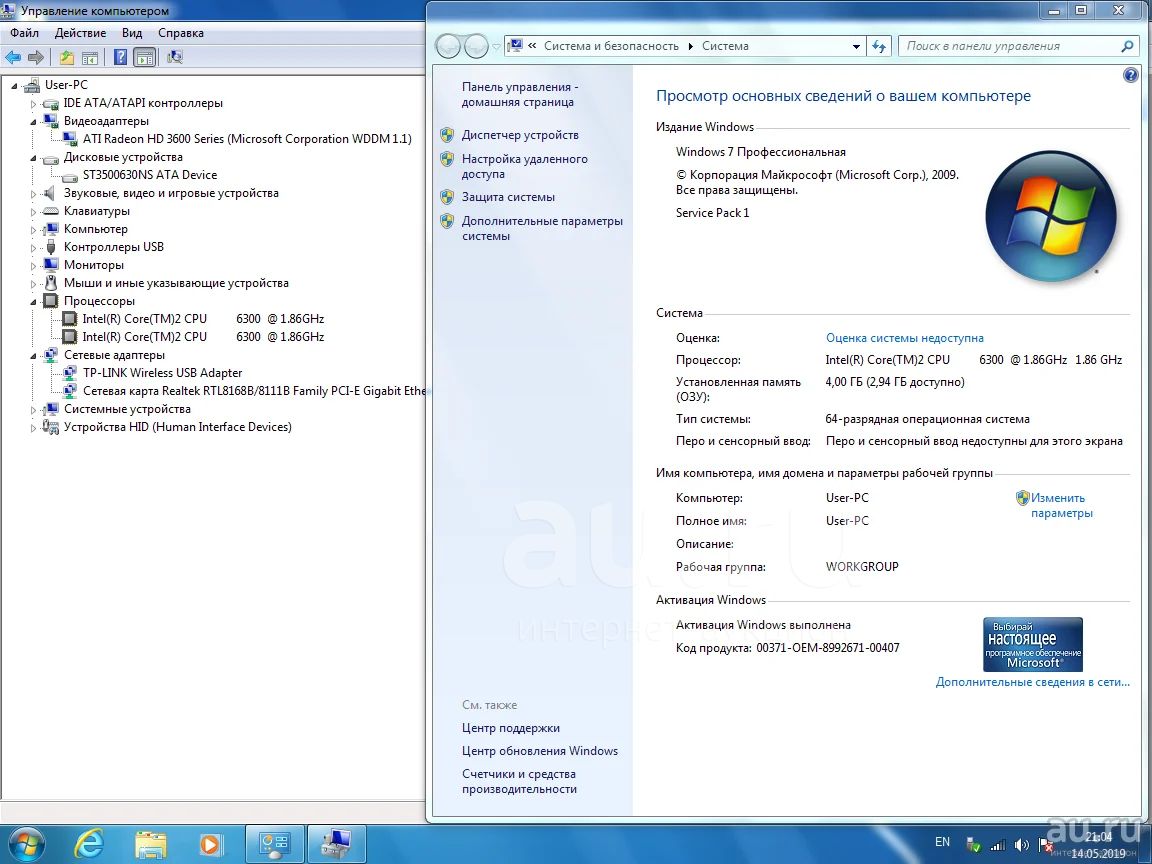The image size is (1152, 864).
Task: Expand the Системные устройства node
Action: tap(33, 409)
